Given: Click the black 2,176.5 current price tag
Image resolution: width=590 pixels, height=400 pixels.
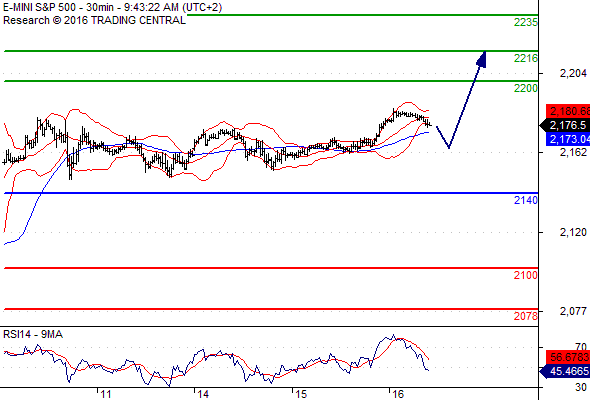Looking at the screenshot, I should pyautogui.click(x=565, y=125).
